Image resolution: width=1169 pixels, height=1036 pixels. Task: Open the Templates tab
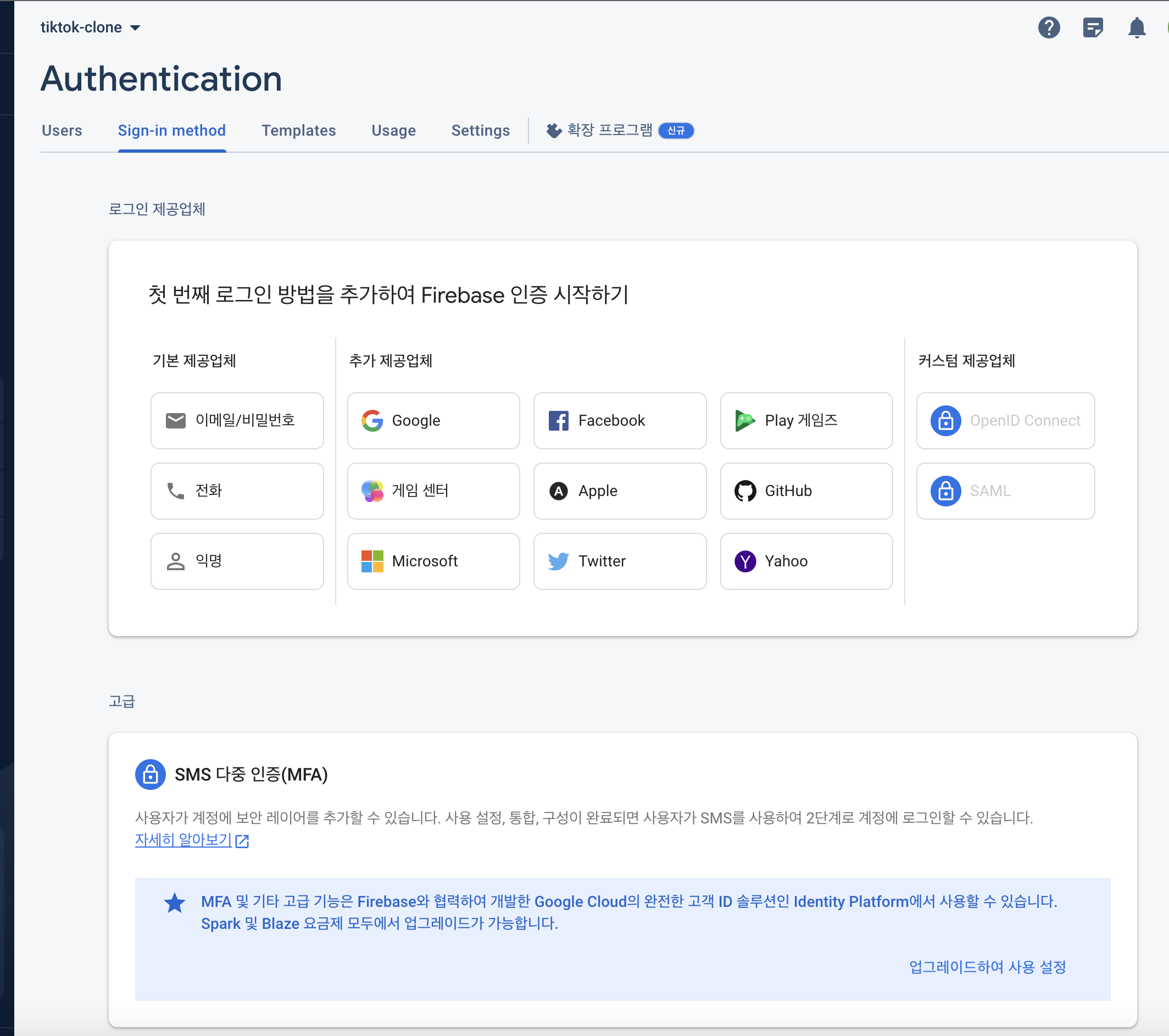point(298,130)
